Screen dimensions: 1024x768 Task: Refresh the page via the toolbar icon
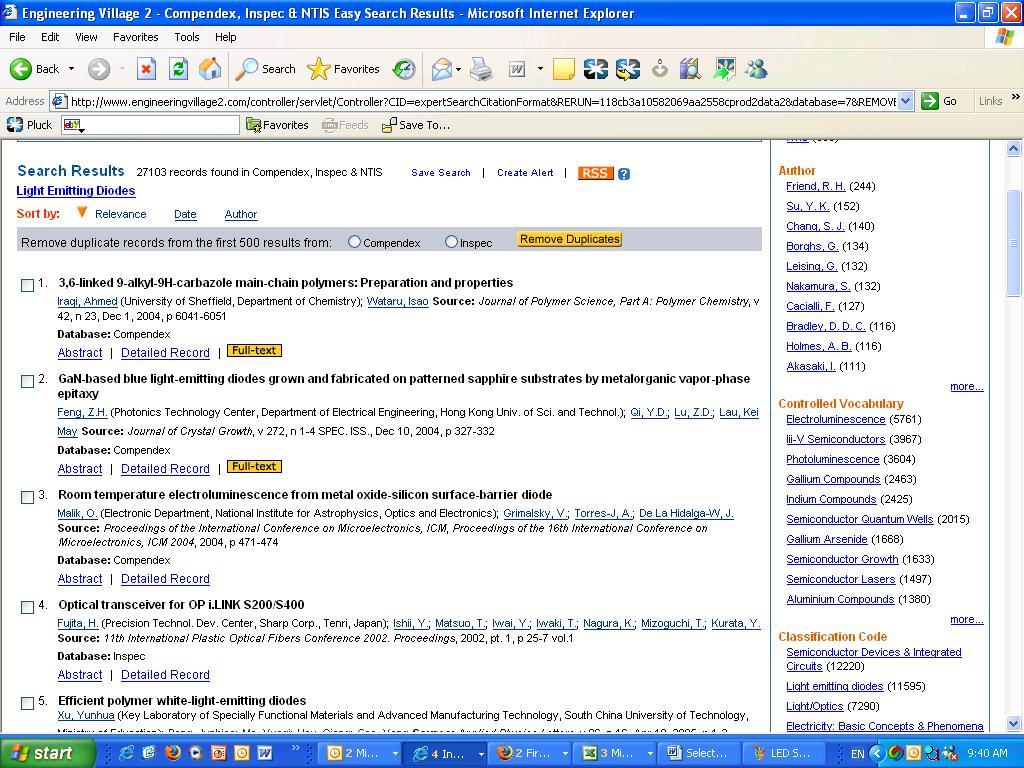click(178, 69)
